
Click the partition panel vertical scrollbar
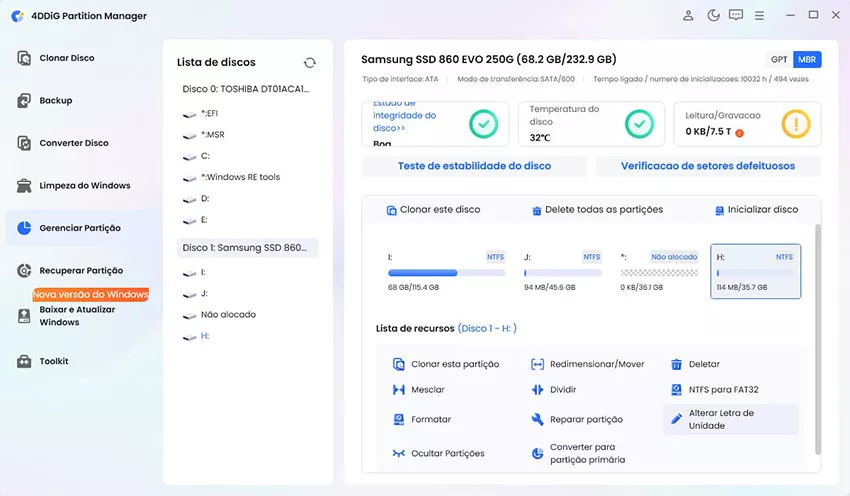click(817, 339)
